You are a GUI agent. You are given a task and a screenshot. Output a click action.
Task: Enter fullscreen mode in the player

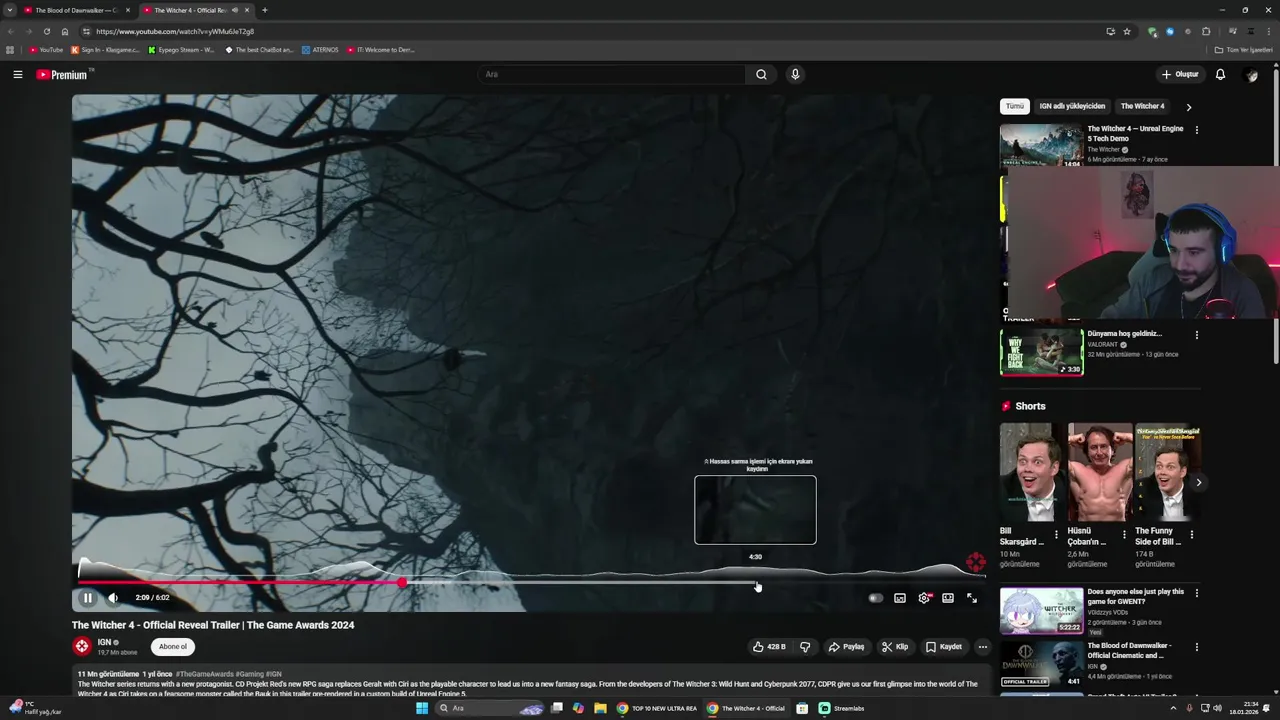pyautogui.click(x=972, y=598)
